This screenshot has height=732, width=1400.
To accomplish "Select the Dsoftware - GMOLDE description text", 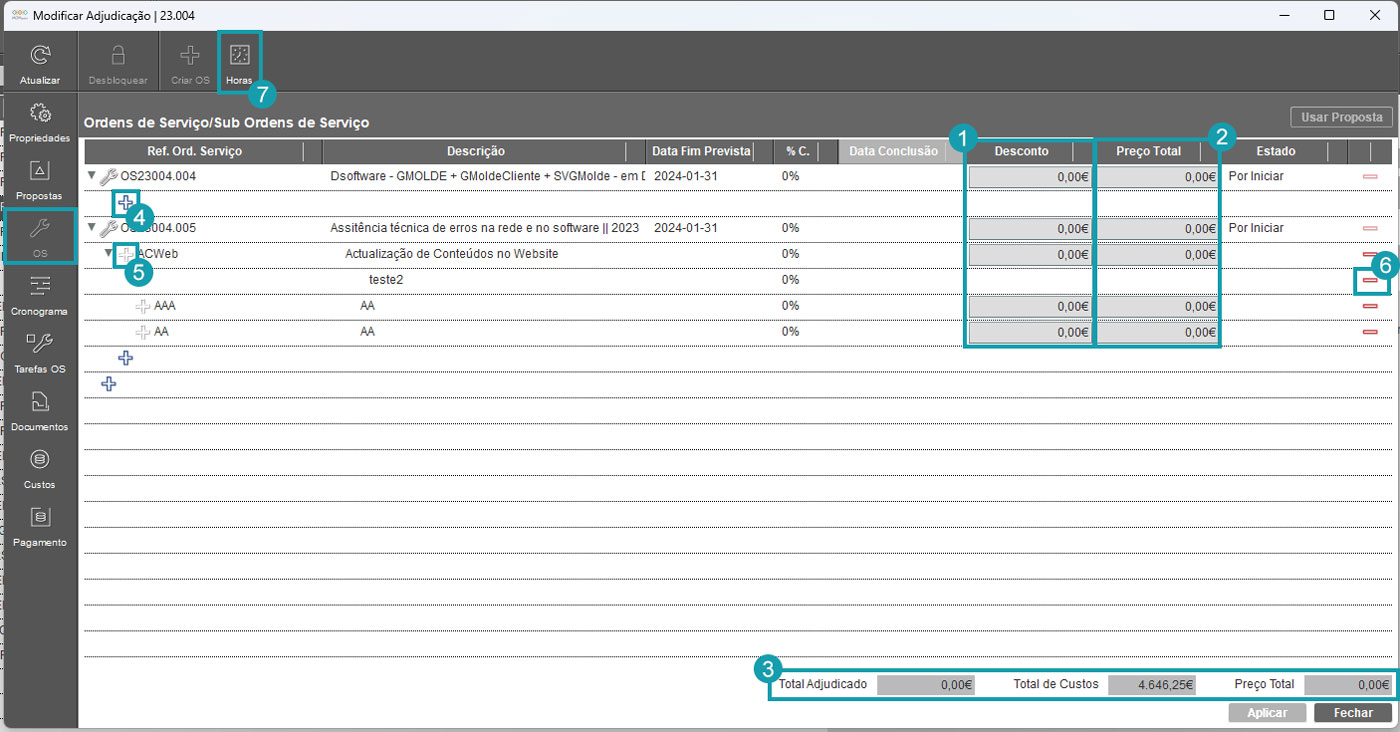I will (488, 176).
